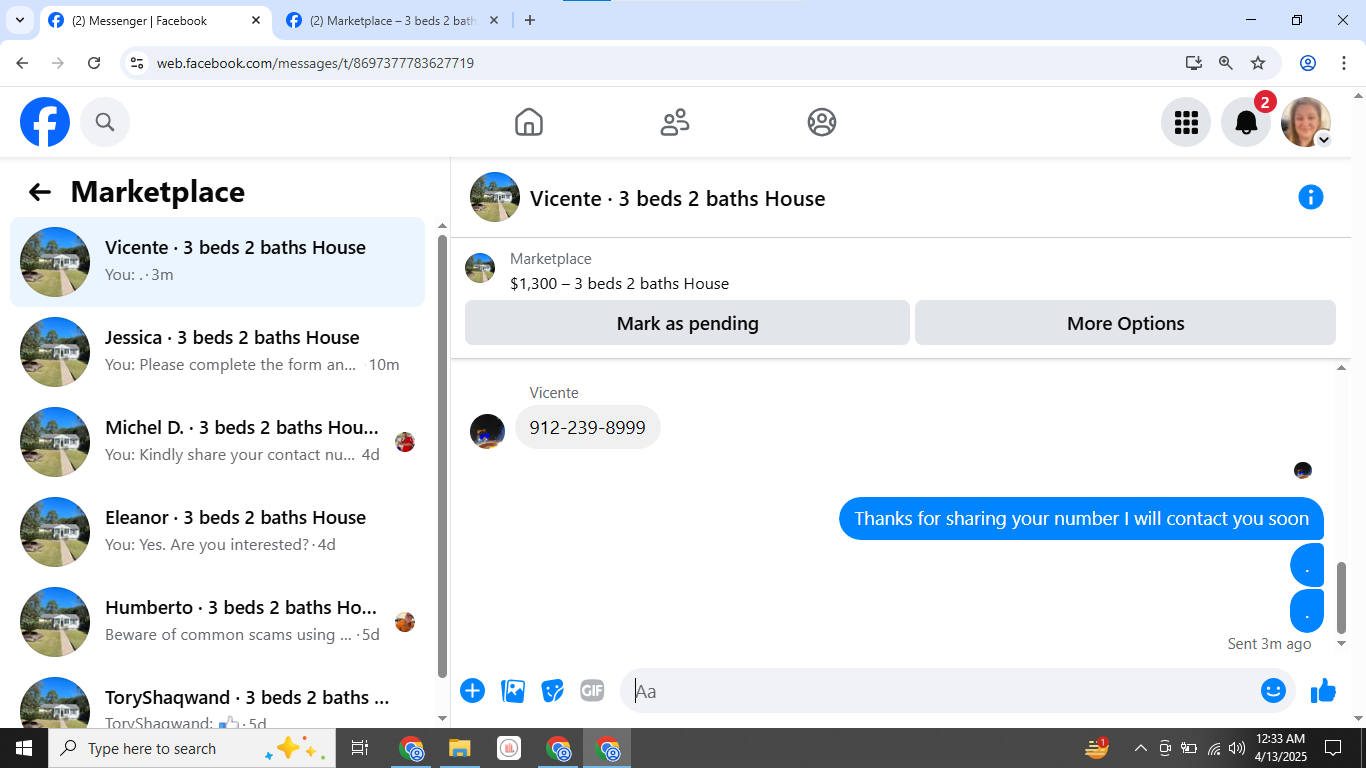Open the Facebook logo home link

(45, 122)
